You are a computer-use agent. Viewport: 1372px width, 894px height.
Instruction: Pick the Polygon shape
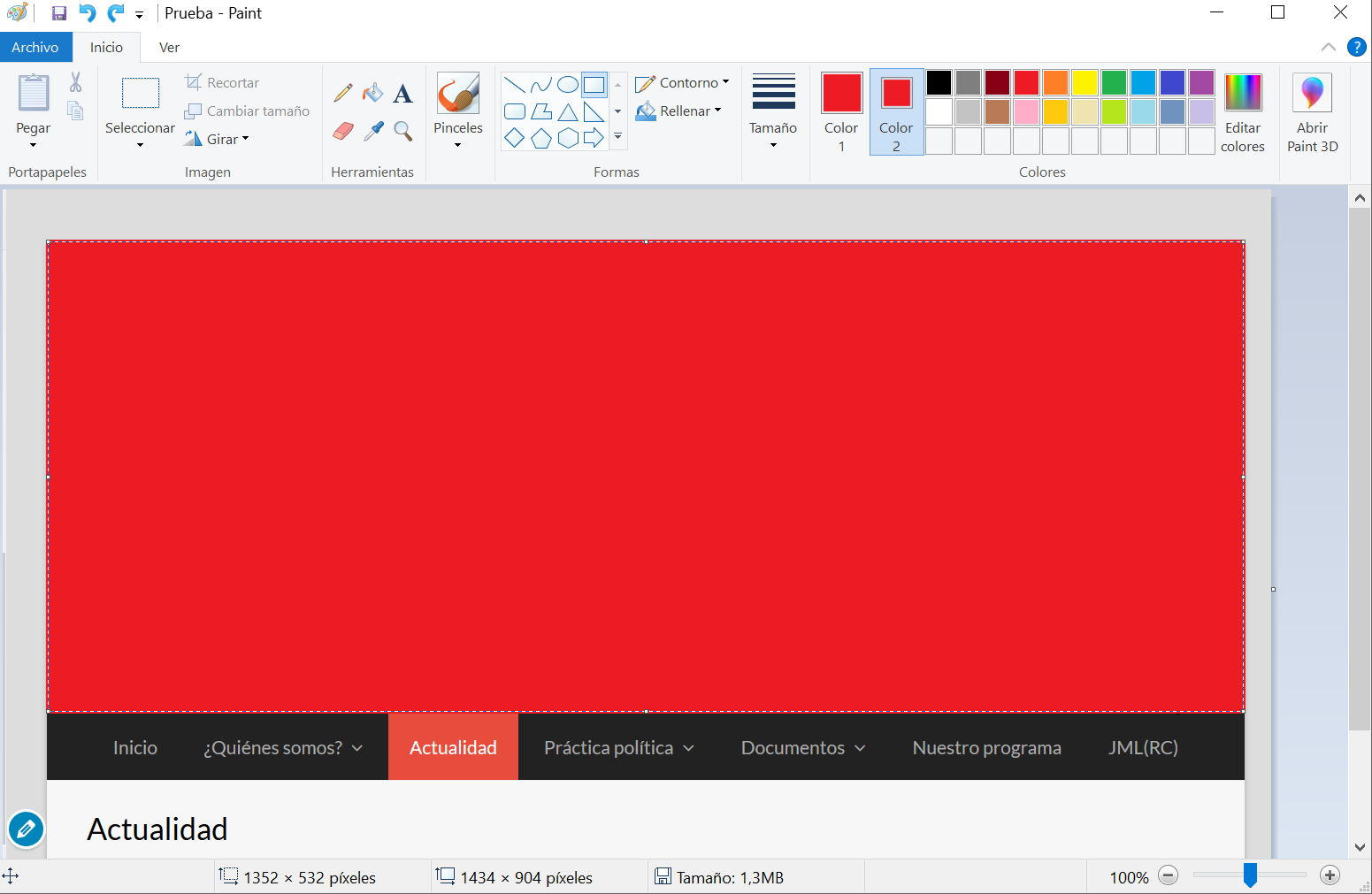tap(541, 111)
